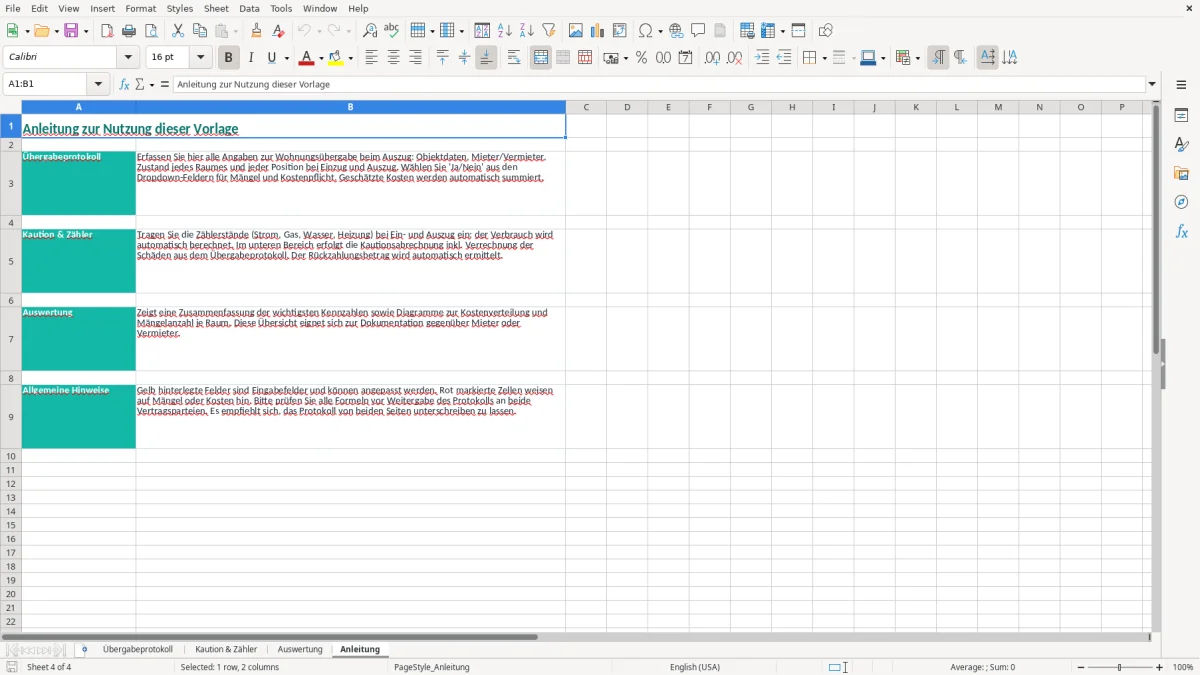Click the status bar zoom slider
Image resolution: width=1200 pixels, height=675 pixels.
(x=1120, y=667)
